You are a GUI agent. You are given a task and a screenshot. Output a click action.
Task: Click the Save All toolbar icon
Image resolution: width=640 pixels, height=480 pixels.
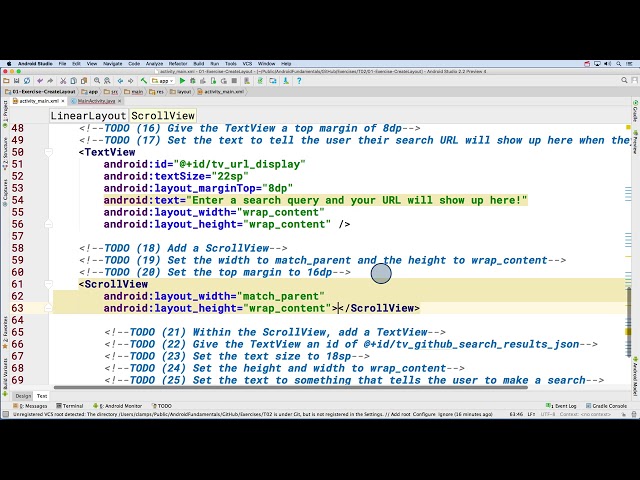(17, 81)
